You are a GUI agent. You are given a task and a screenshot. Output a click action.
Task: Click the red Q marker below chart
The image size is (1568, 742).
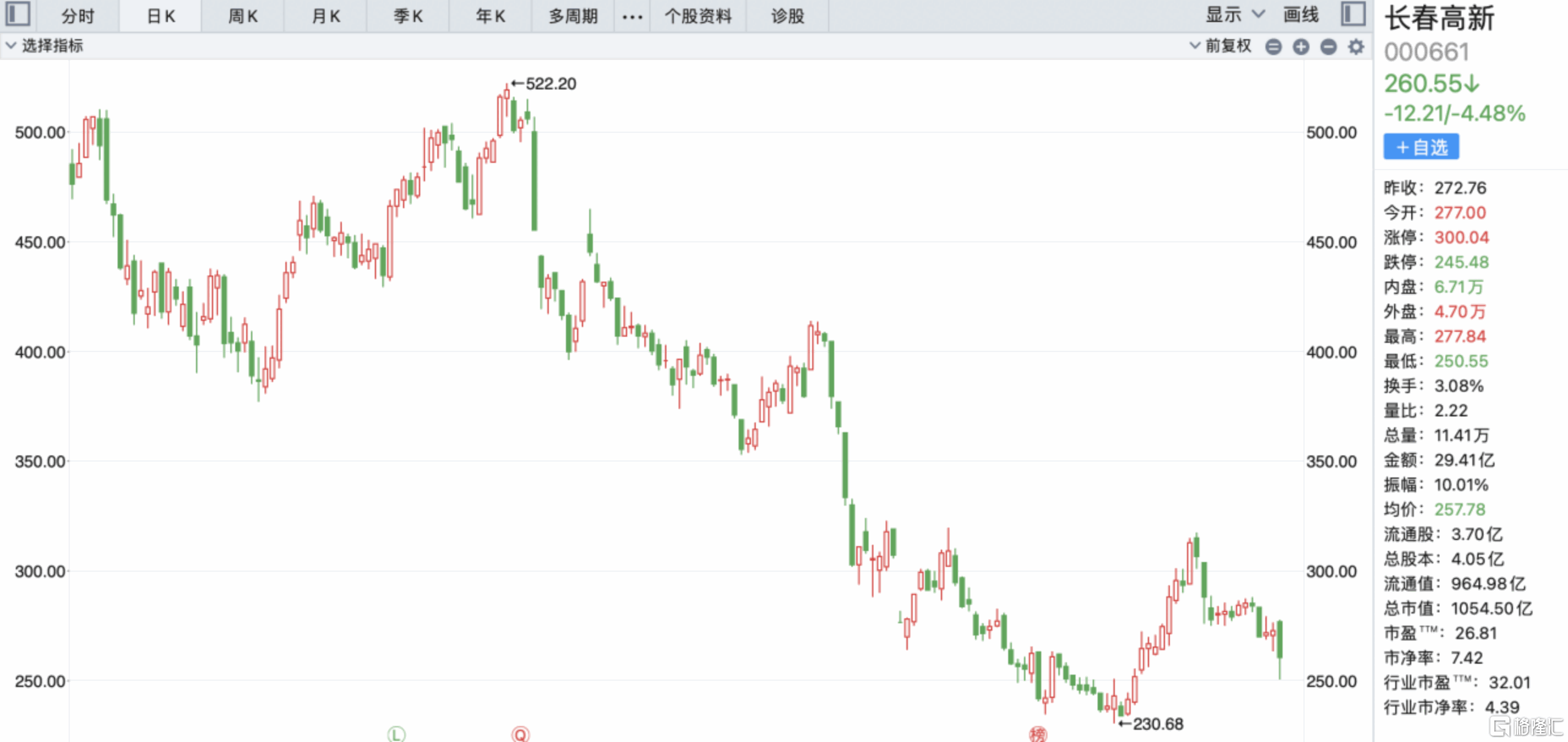pos(520,733)
